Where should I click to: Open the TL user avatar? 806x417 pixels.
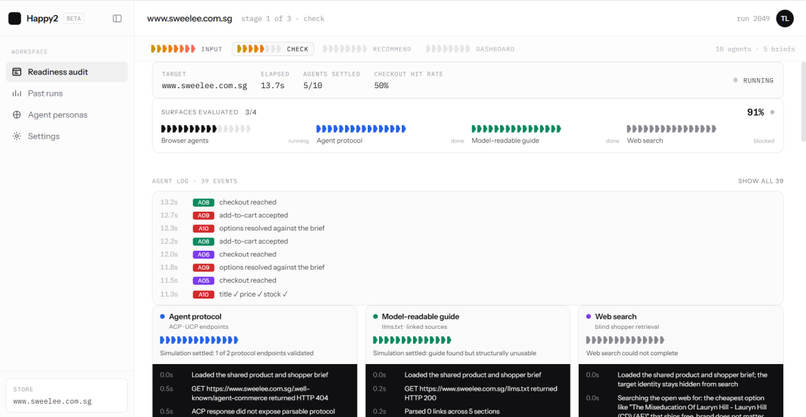pyautogui.click(x=784, y=19)
